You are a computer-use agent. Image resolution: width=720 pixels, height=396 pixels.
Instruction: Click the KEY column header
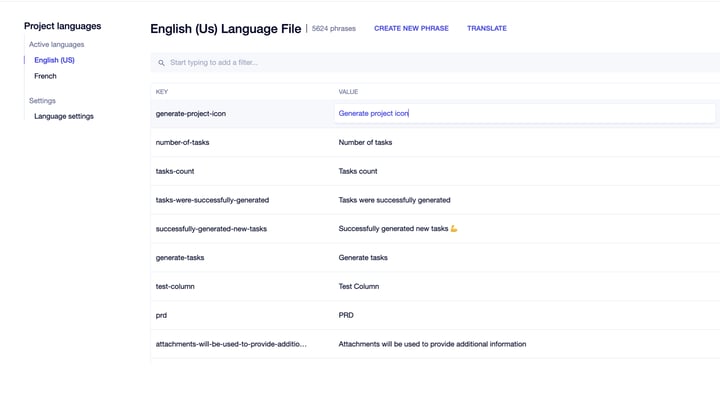162,92
